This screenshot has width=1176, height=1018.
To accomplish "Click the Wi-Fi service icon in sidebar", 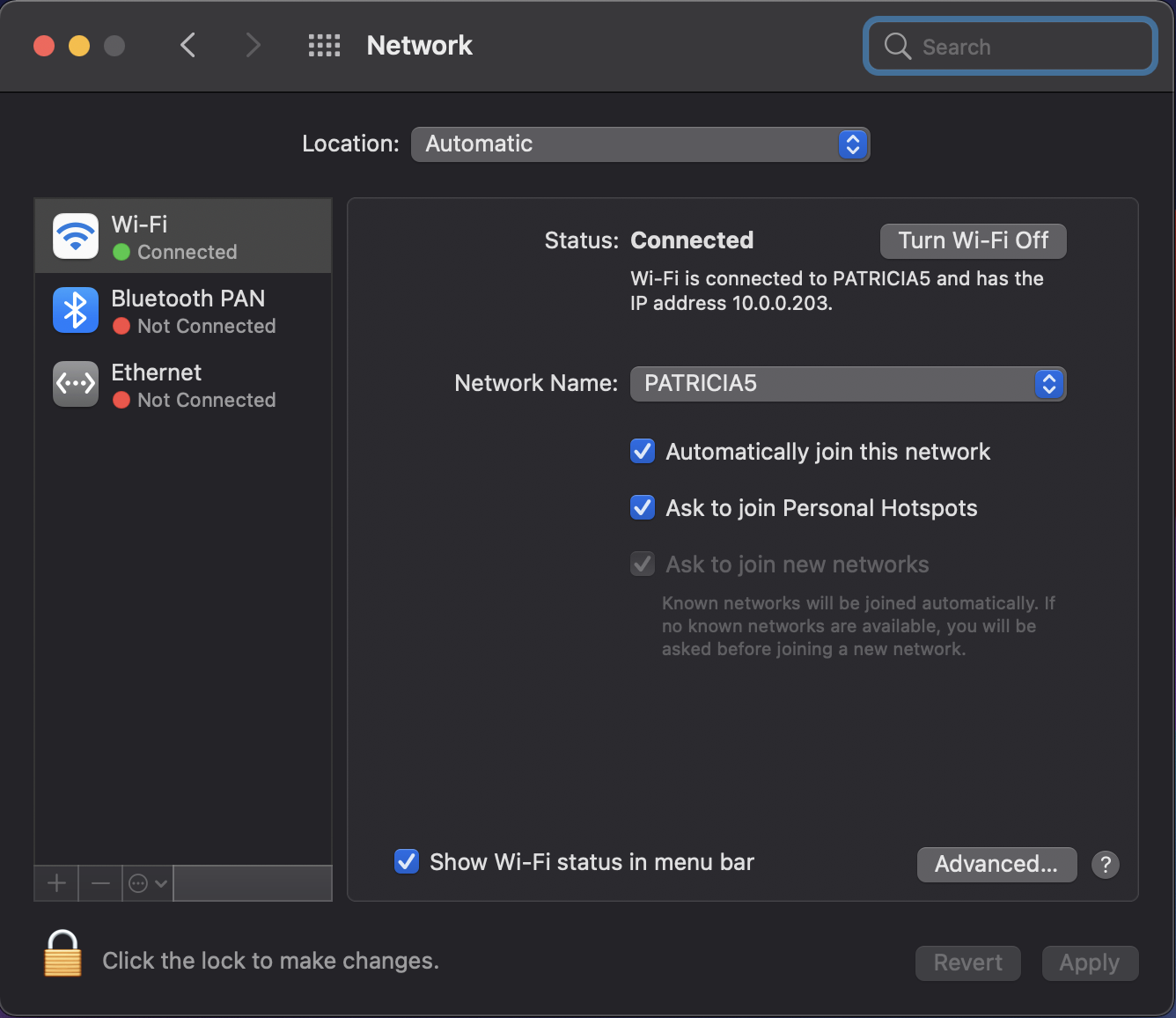I will [x=76, y=236].
